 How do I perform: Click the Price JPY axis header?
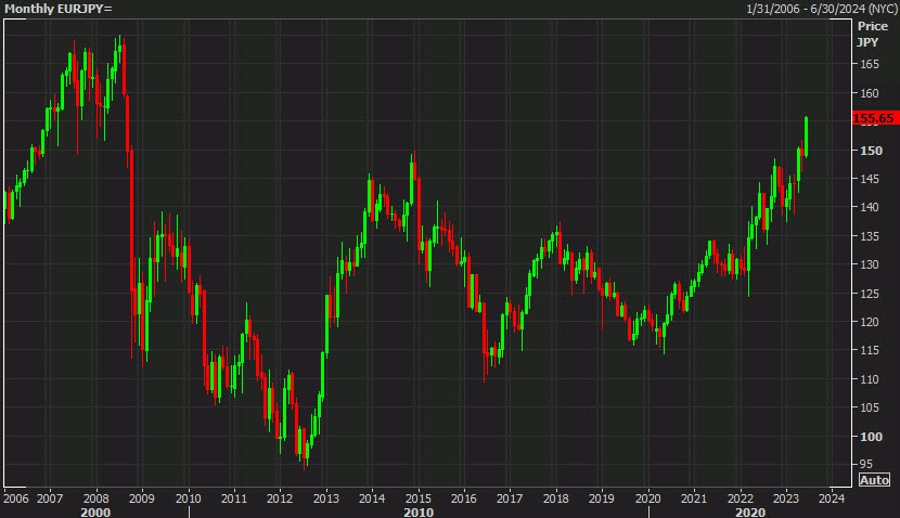click(x=872, y=34)
